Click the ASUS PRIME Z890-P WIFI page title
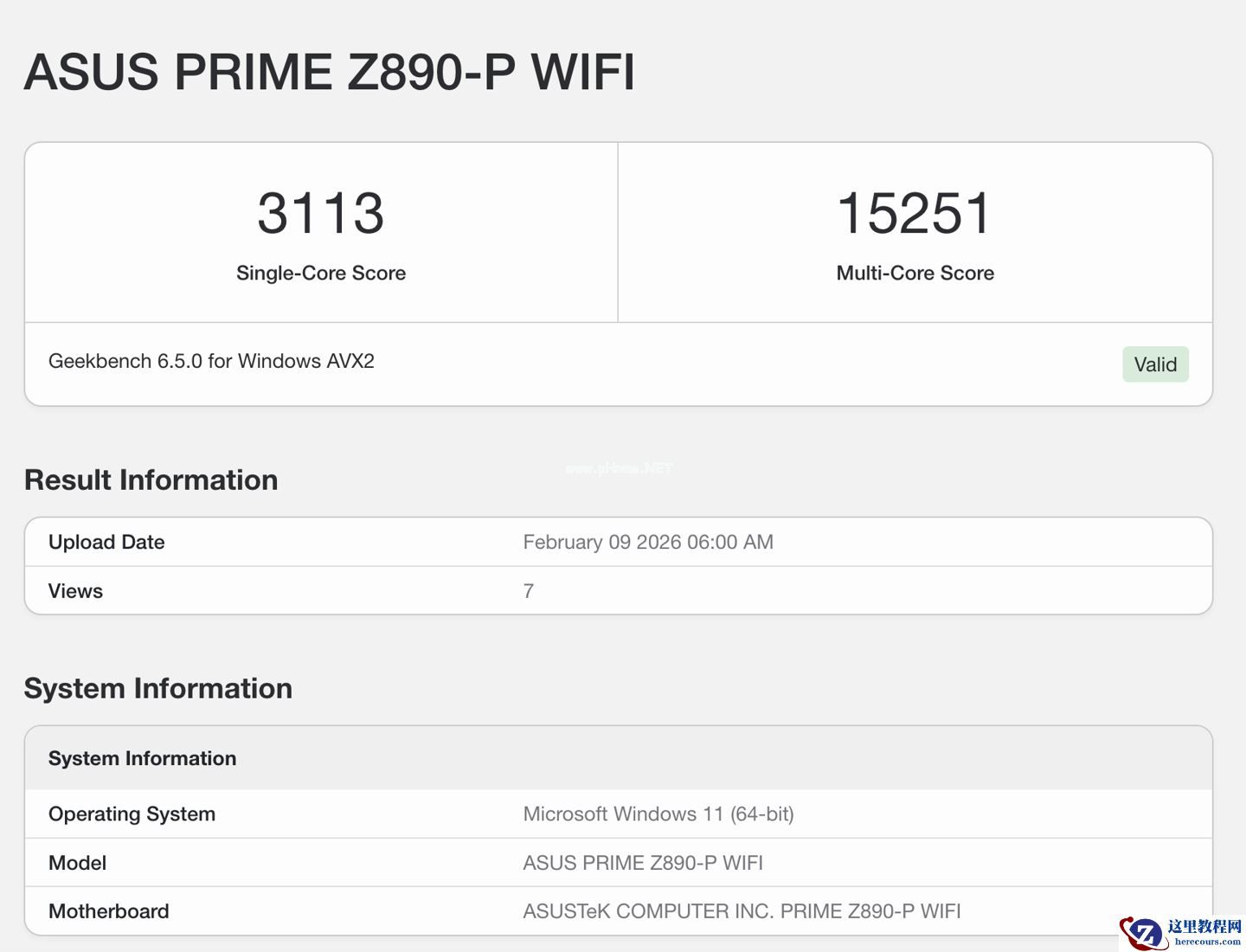This screenshot has height=952, width=1246. [330, 72]
